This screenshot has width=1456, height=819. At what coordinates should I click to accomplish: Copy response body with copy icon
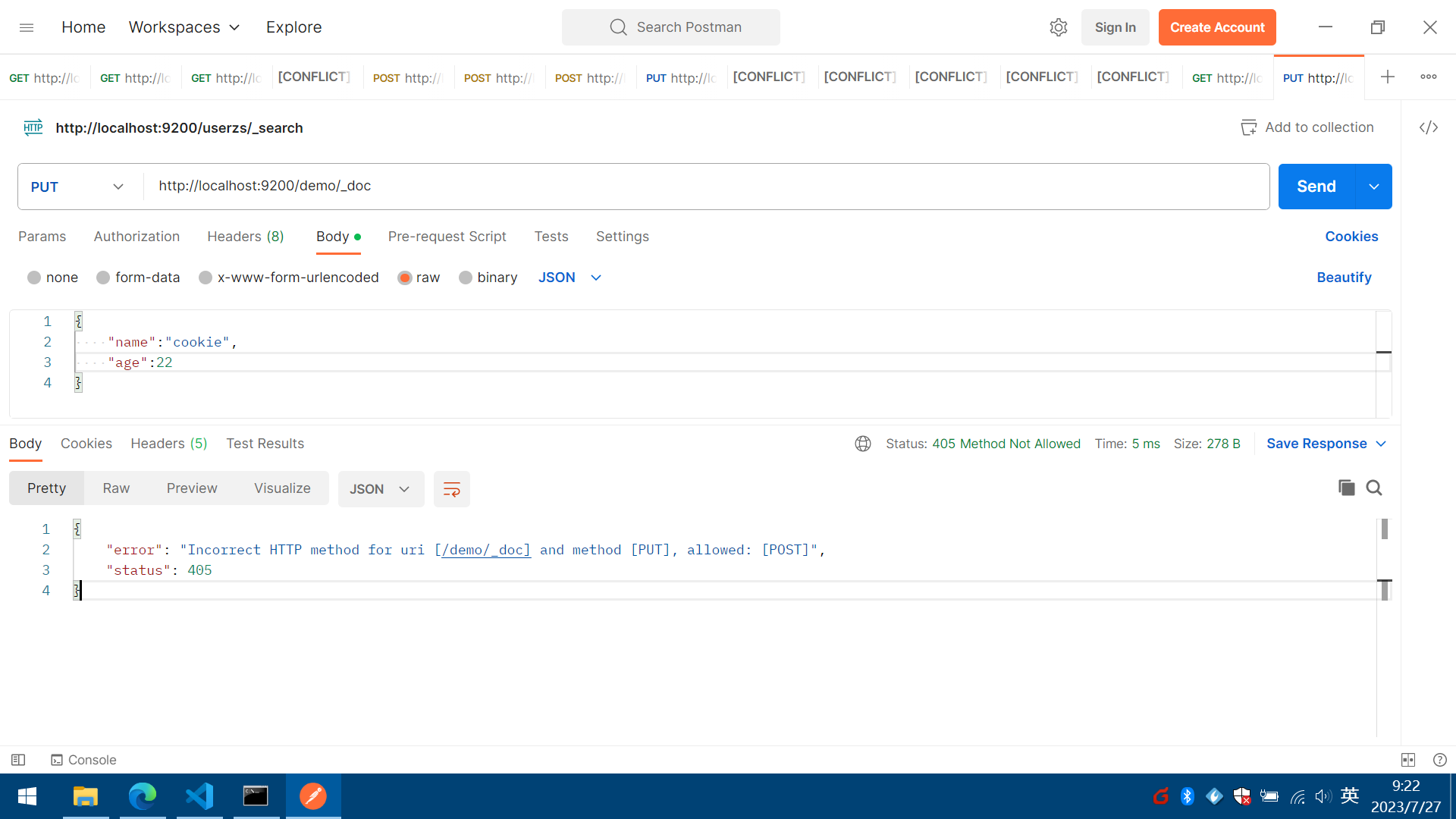coord(1346,488)
